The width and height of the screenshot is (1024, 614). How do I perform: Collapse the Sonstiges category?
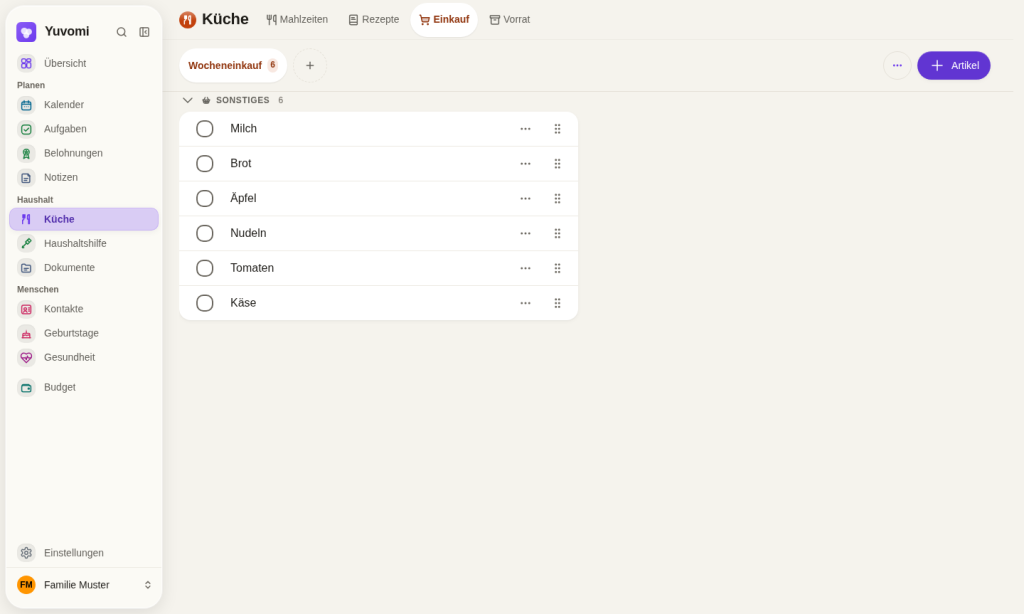(187, 100)
